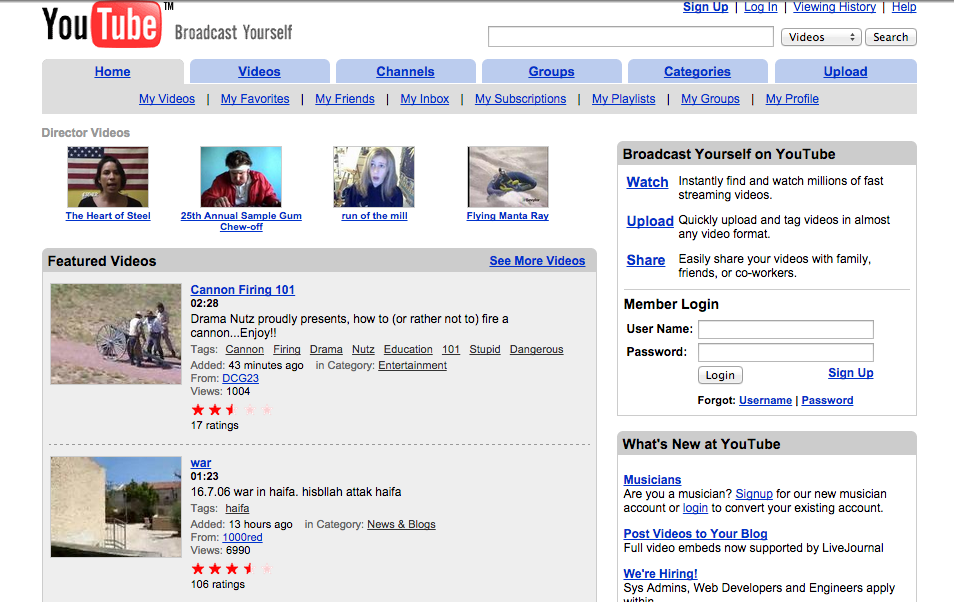
Task: Click Forgot Username link
Action: 765,400
